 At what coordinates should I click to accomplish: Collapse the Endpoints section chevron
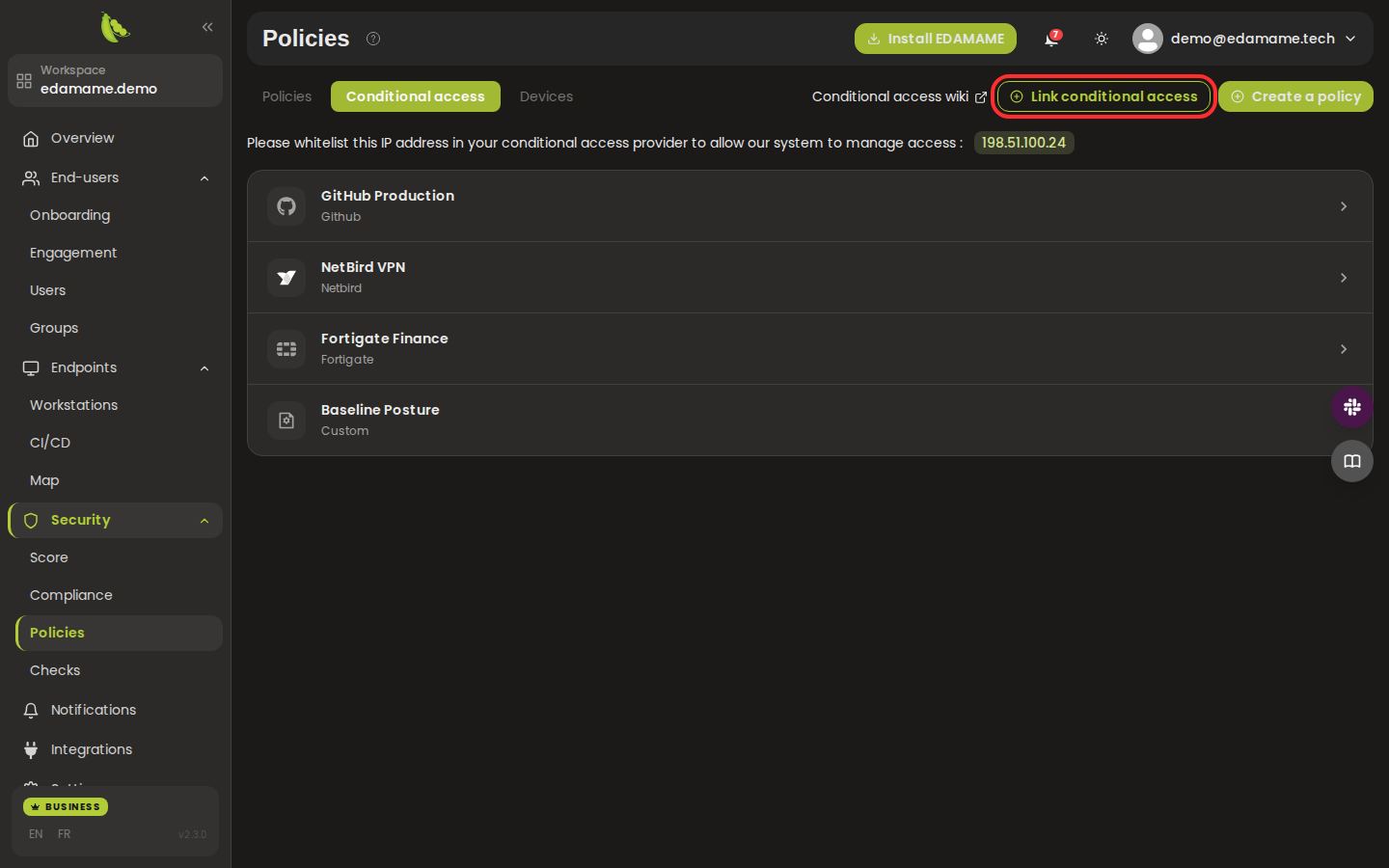[x=204, y=368]
